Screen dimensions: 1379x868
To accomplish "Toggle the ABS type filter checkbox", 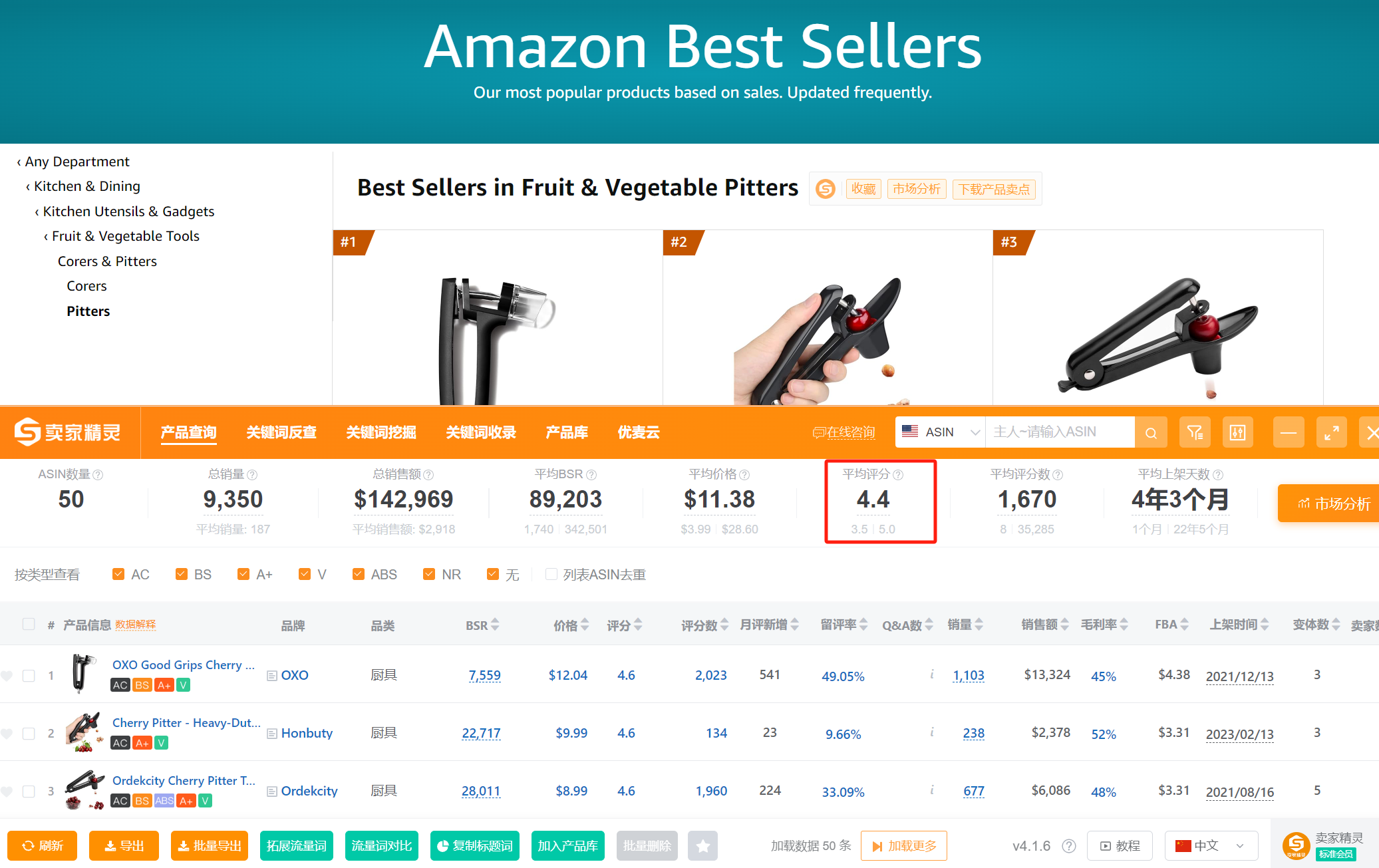I will (359, 574).
